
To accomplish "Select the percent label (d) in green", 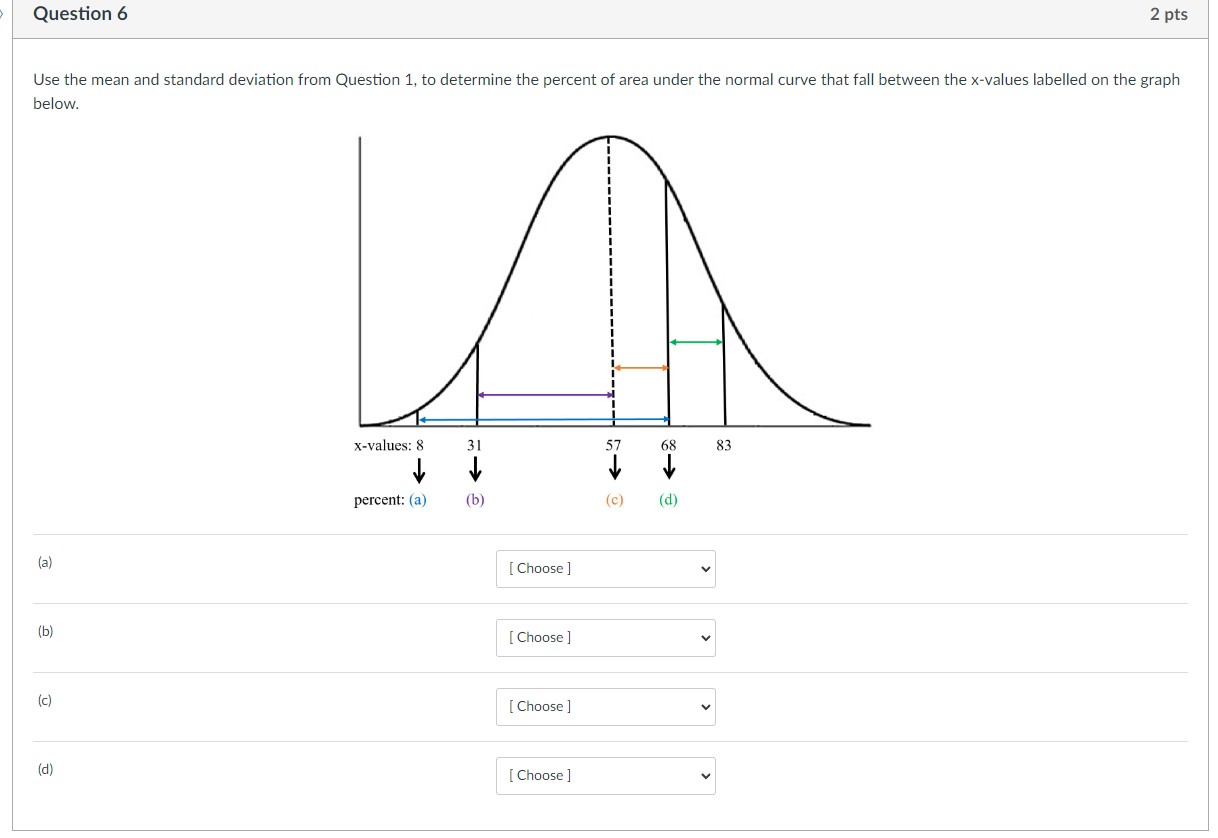I will (x=667, y=500).
